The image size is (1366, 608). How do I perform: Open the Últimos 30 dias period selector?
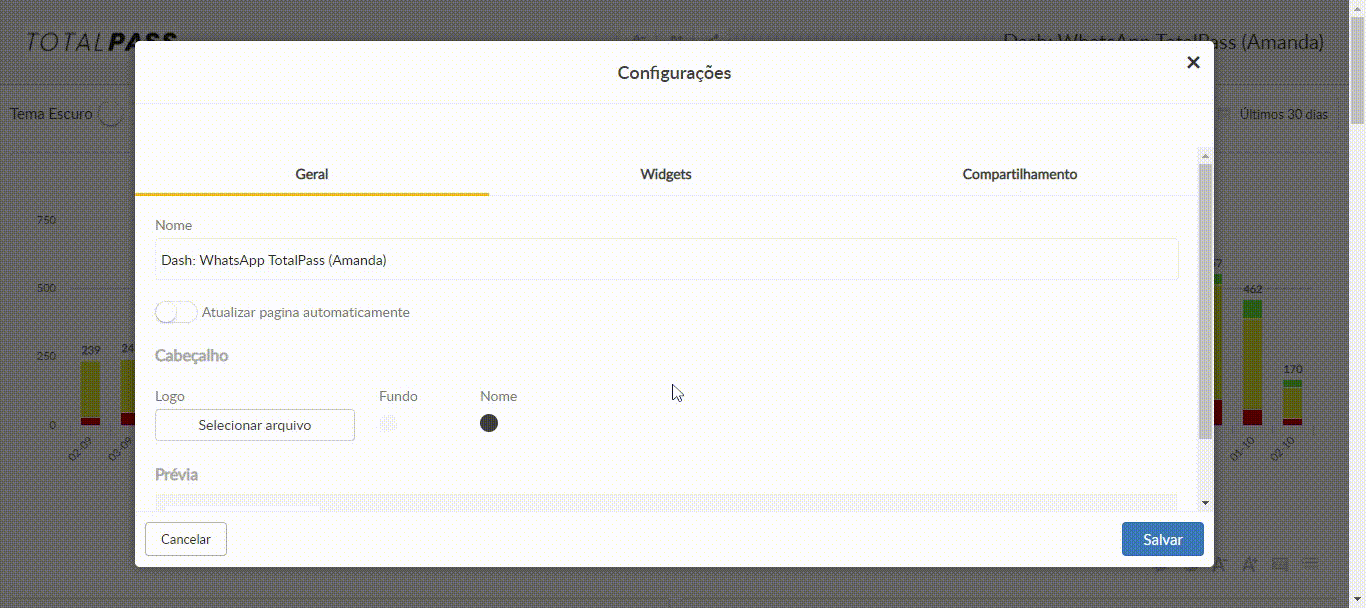click(x=1283, y=114)
